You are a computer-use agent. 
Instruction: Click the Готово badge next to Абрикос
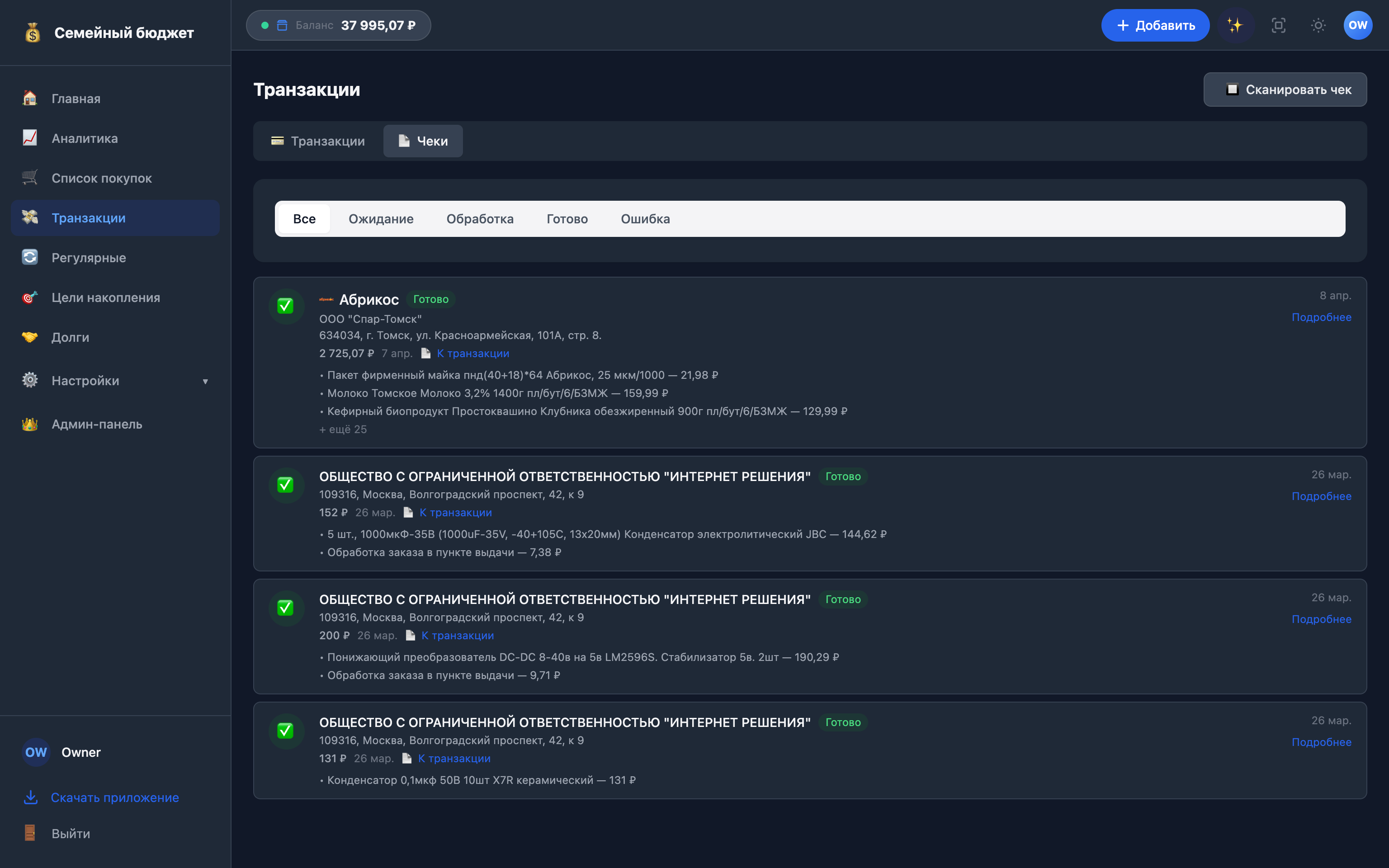pos(430,299)
